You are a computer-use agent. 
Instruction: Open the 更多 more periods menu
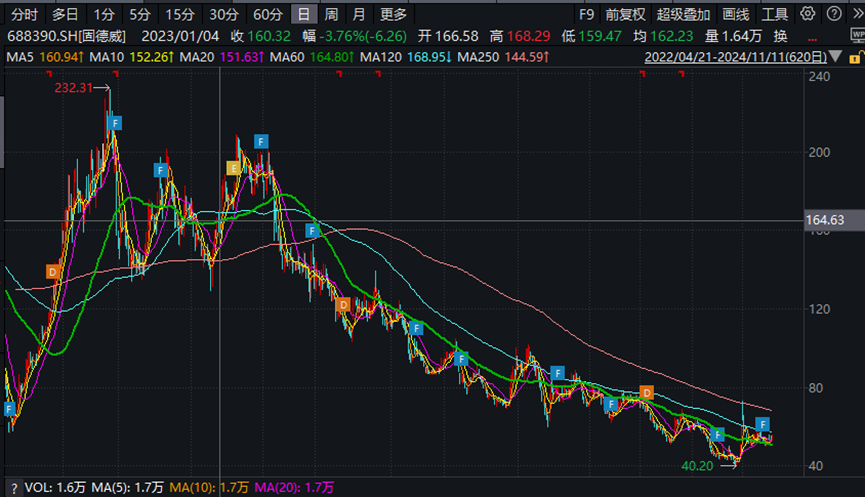(x=393, y=14)
